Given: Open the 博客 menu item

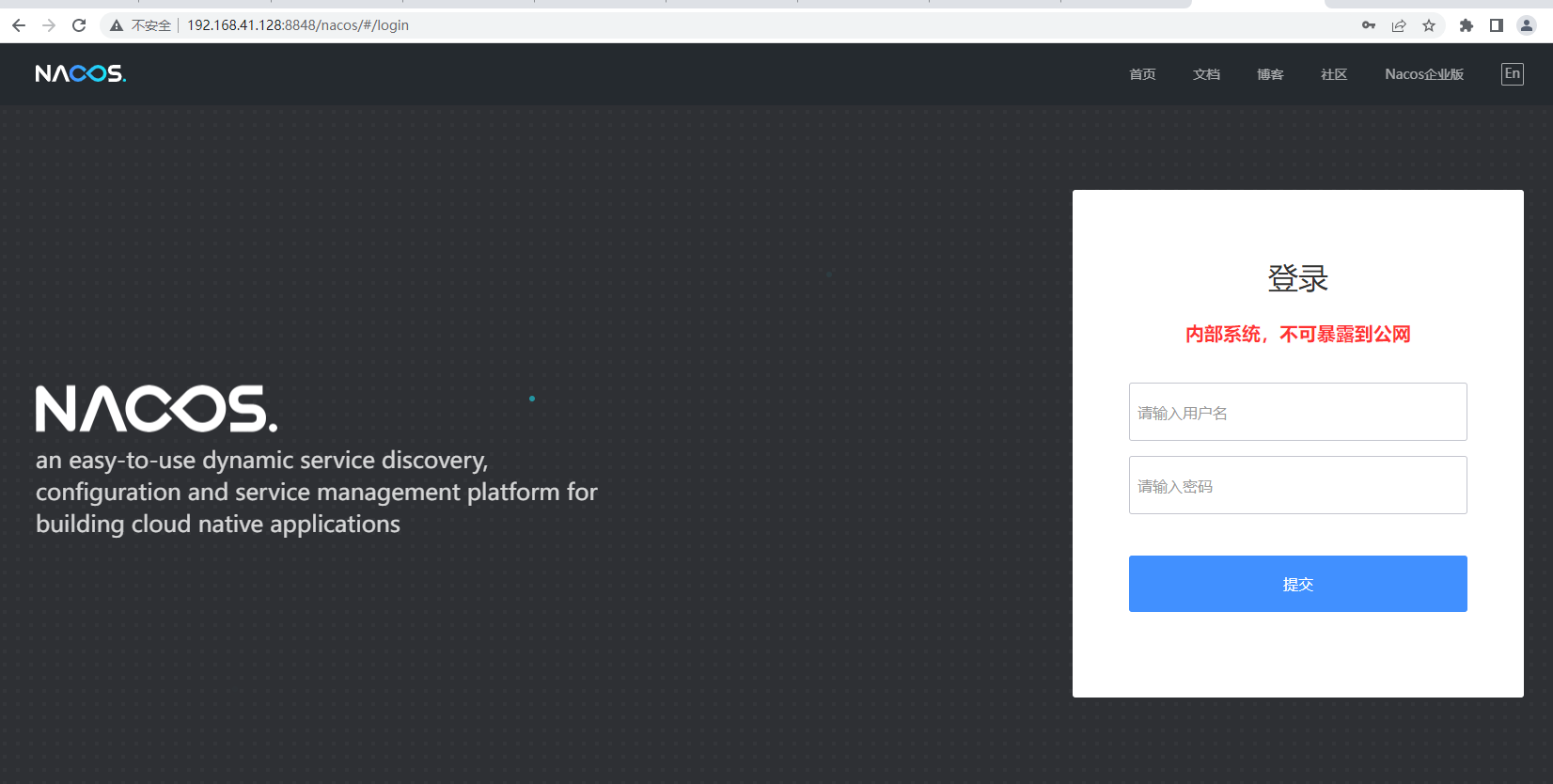Looking at the screenshot, I should [1270, 74].
